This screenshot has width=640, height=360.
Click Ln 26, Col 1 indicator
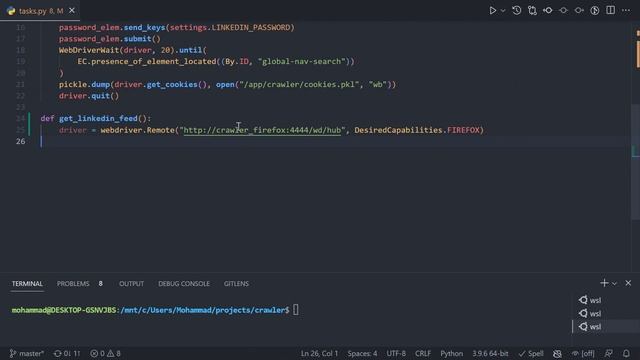(319, 353)
